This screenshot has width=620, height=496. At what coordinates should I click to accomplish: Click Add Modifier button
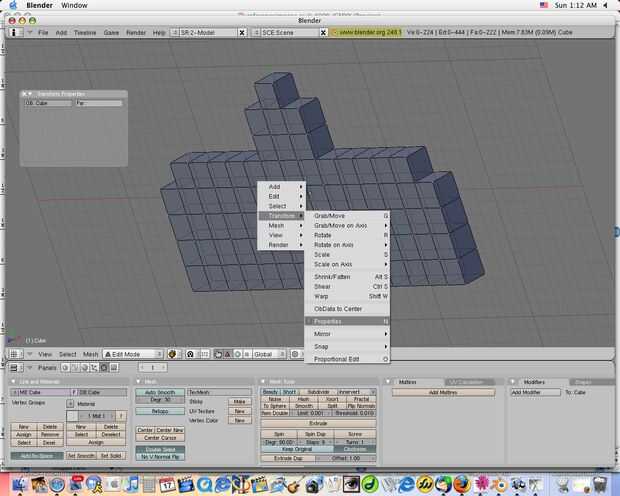point(536,392)
